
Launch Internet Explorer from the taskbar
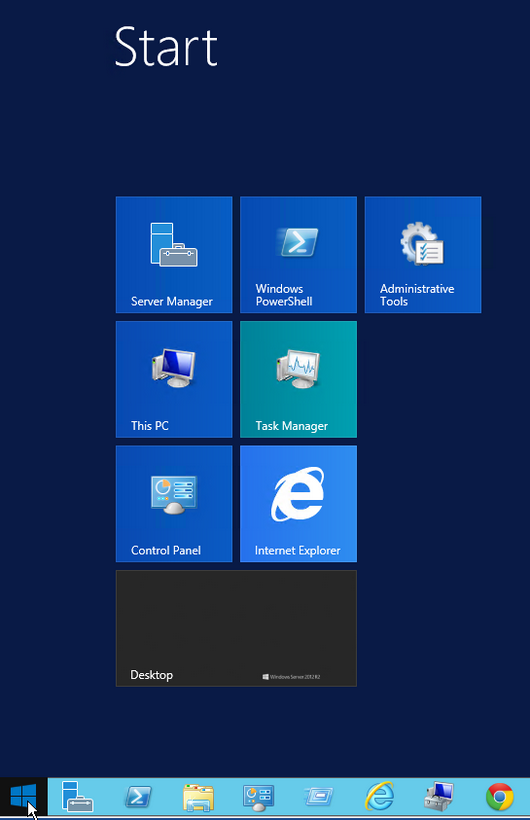pos(379,796)
